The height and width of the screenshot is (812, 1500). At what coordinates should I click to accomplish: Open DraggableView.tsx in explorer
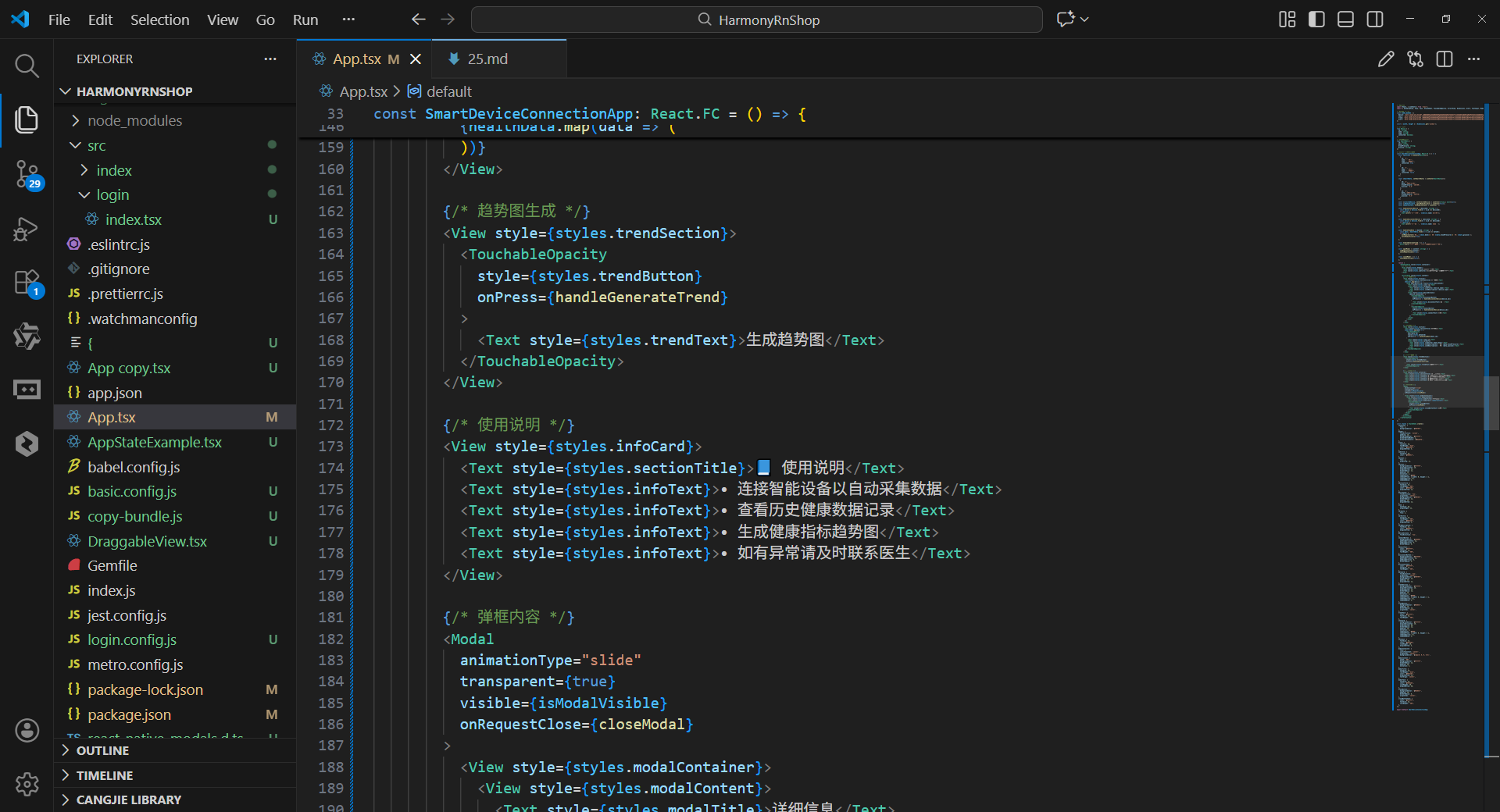pos(175,541)
